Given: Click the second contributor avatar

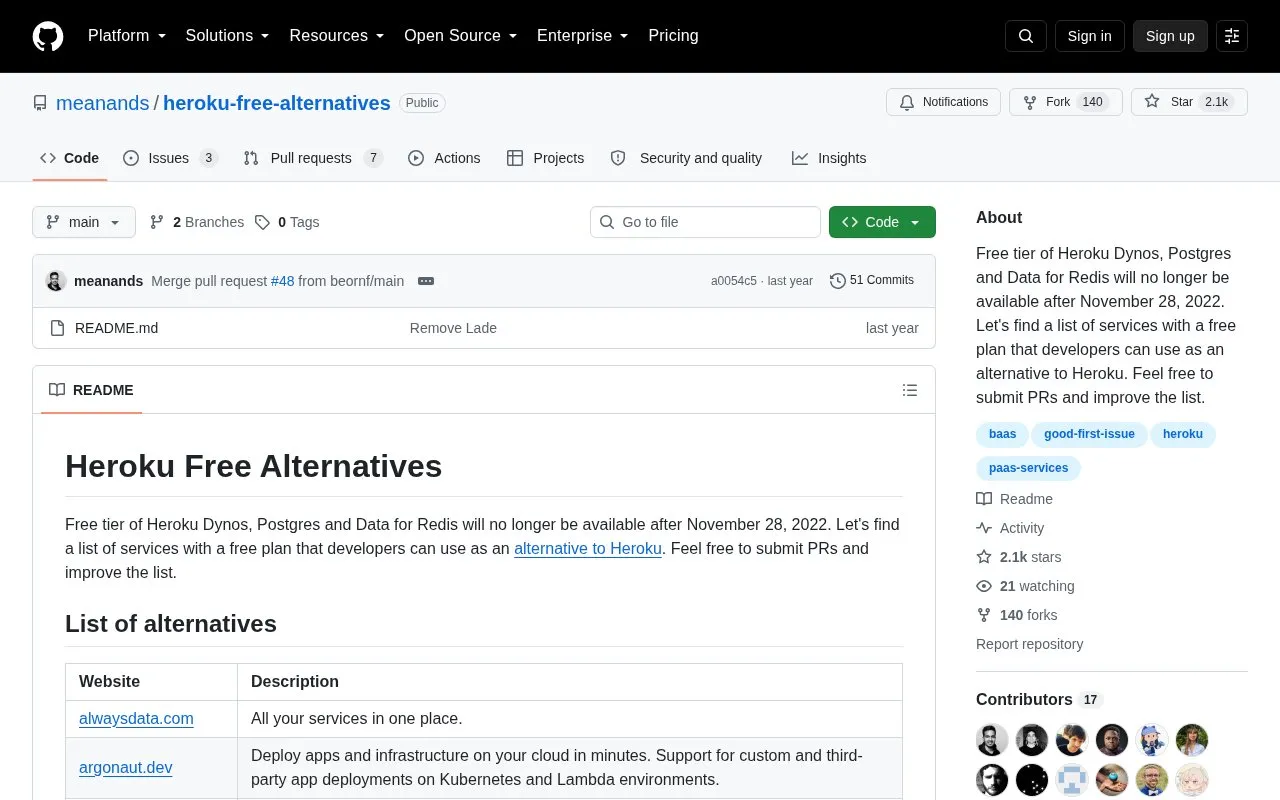Looking at the screenshot, I should (x=1032, y=740).
